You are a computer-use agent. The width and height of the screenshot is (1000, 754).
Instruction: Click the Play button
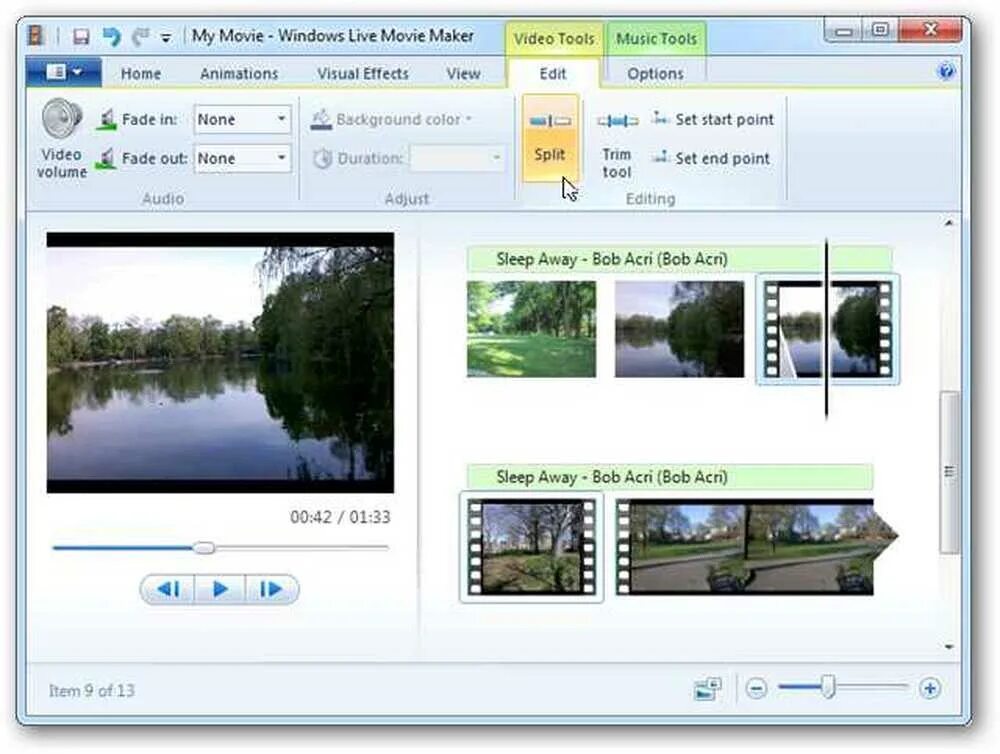tap(220, 589)
